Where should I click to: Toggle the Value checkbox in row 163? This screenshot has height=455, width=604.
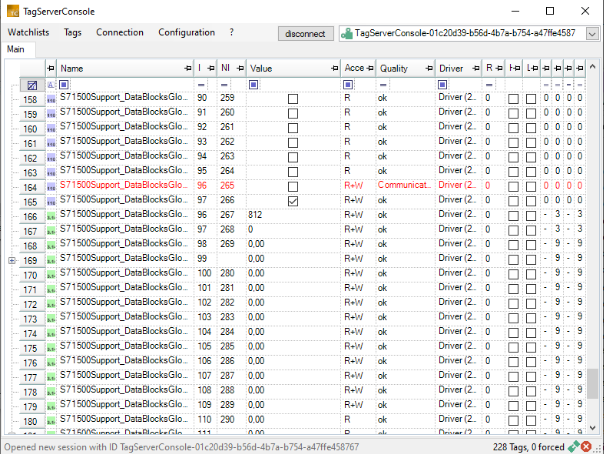tap(293, 172)
